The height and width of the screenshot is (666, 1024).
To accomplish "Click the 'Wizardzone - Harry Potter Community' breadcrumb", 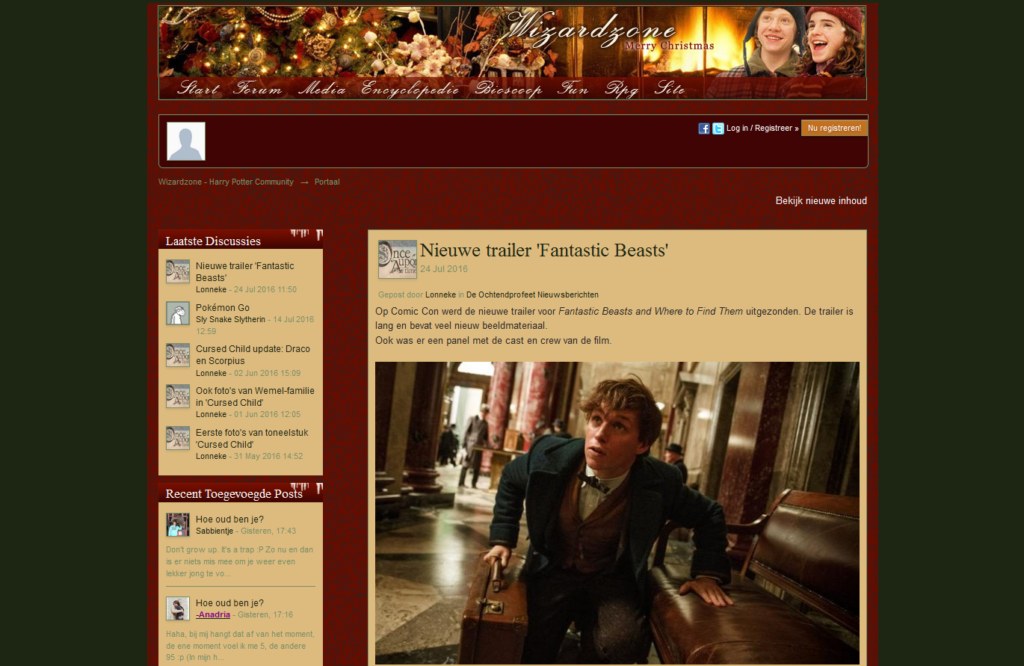I will coord(226,182).
